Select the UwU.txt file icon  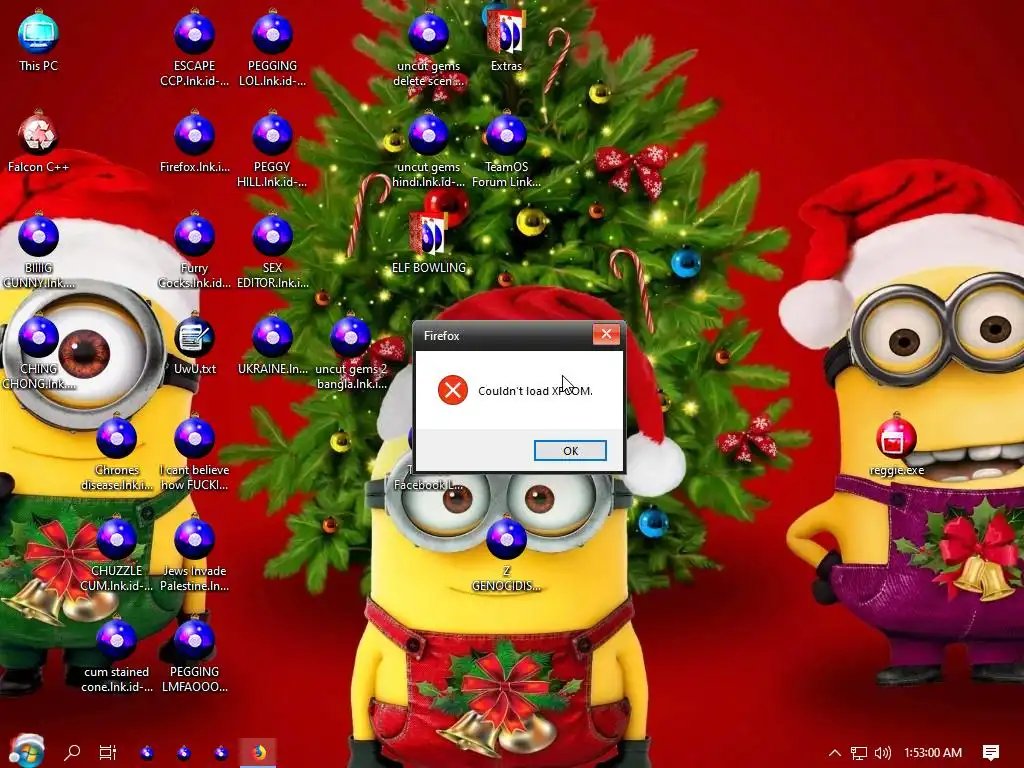[195, 344]
